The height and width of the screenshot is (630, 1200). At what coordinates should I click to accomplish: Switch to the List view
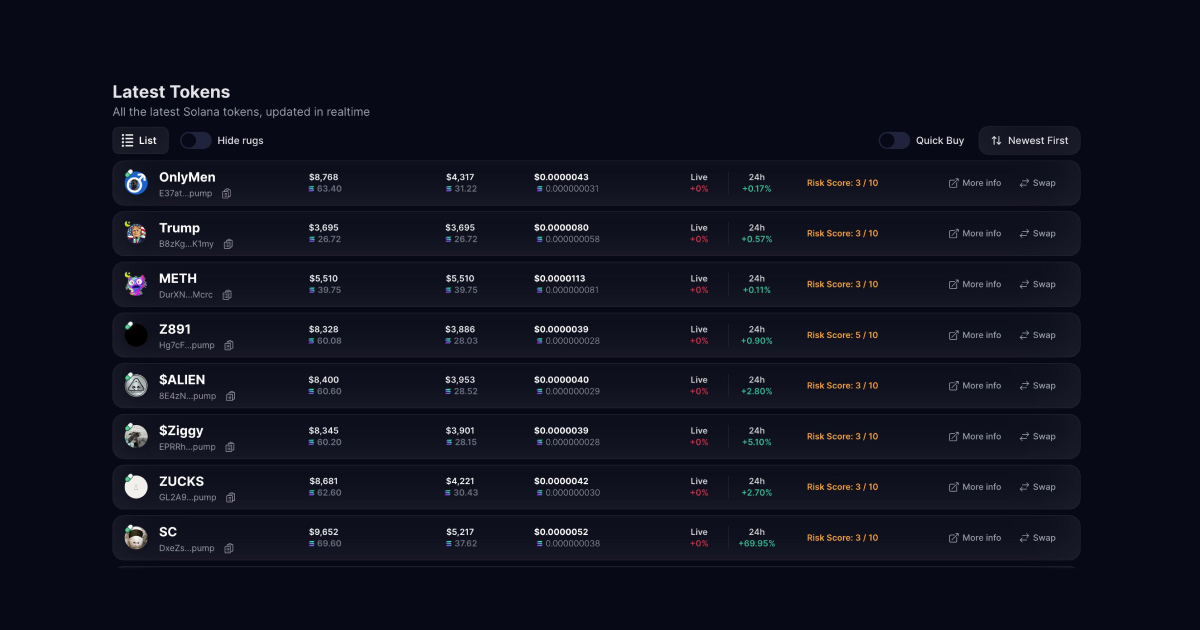[140, 141]
